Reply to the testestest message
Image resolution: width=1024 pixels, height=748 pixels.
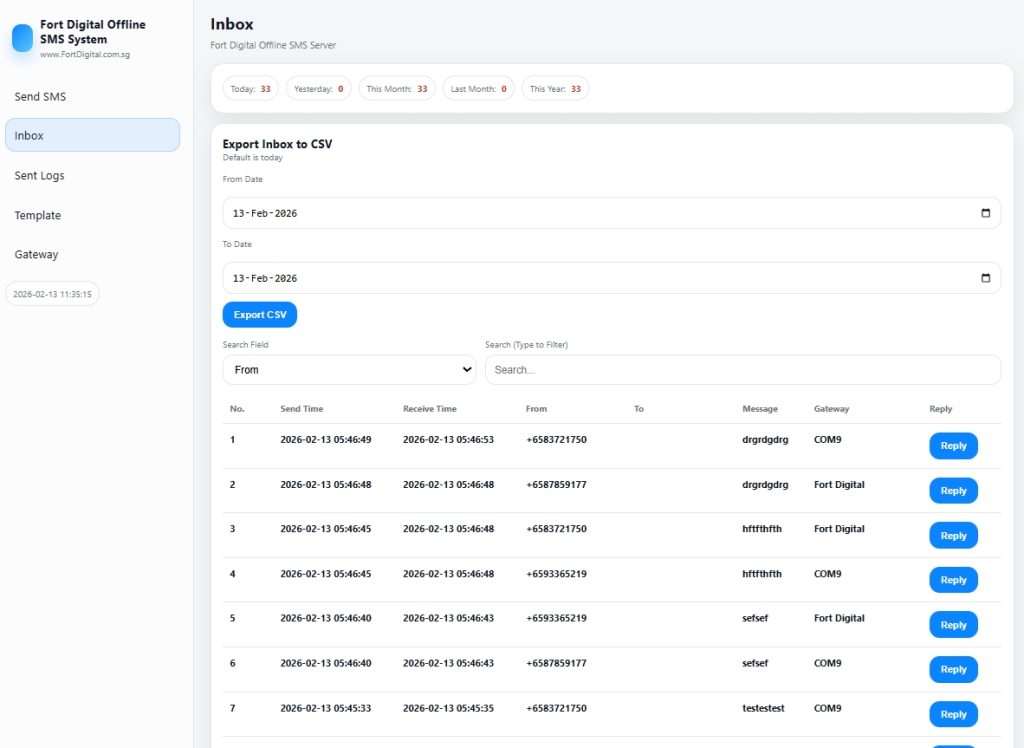pyautogui.click(x=953, y=714)
